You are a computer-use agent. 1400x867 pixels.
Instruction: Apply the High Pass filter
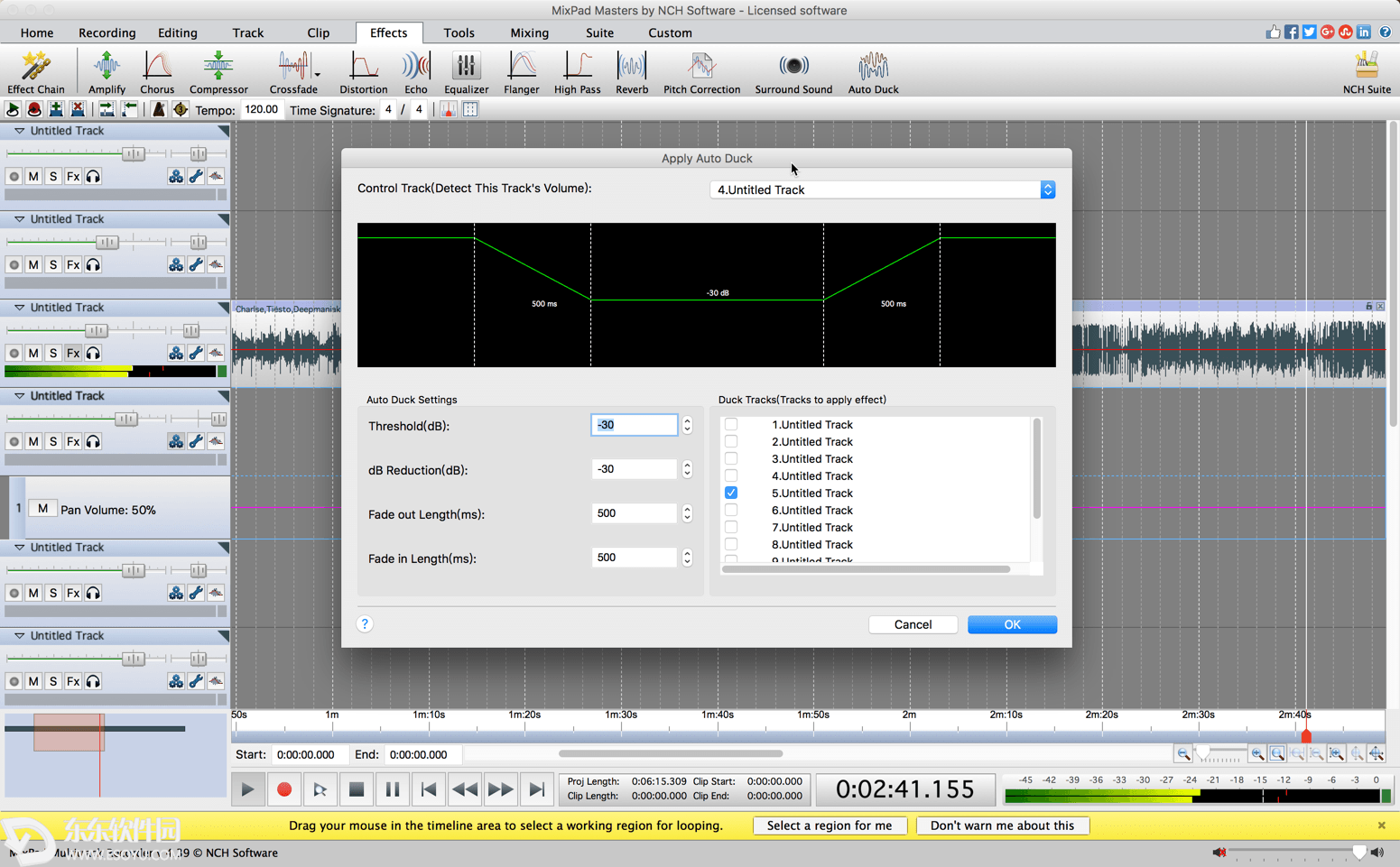578,72
